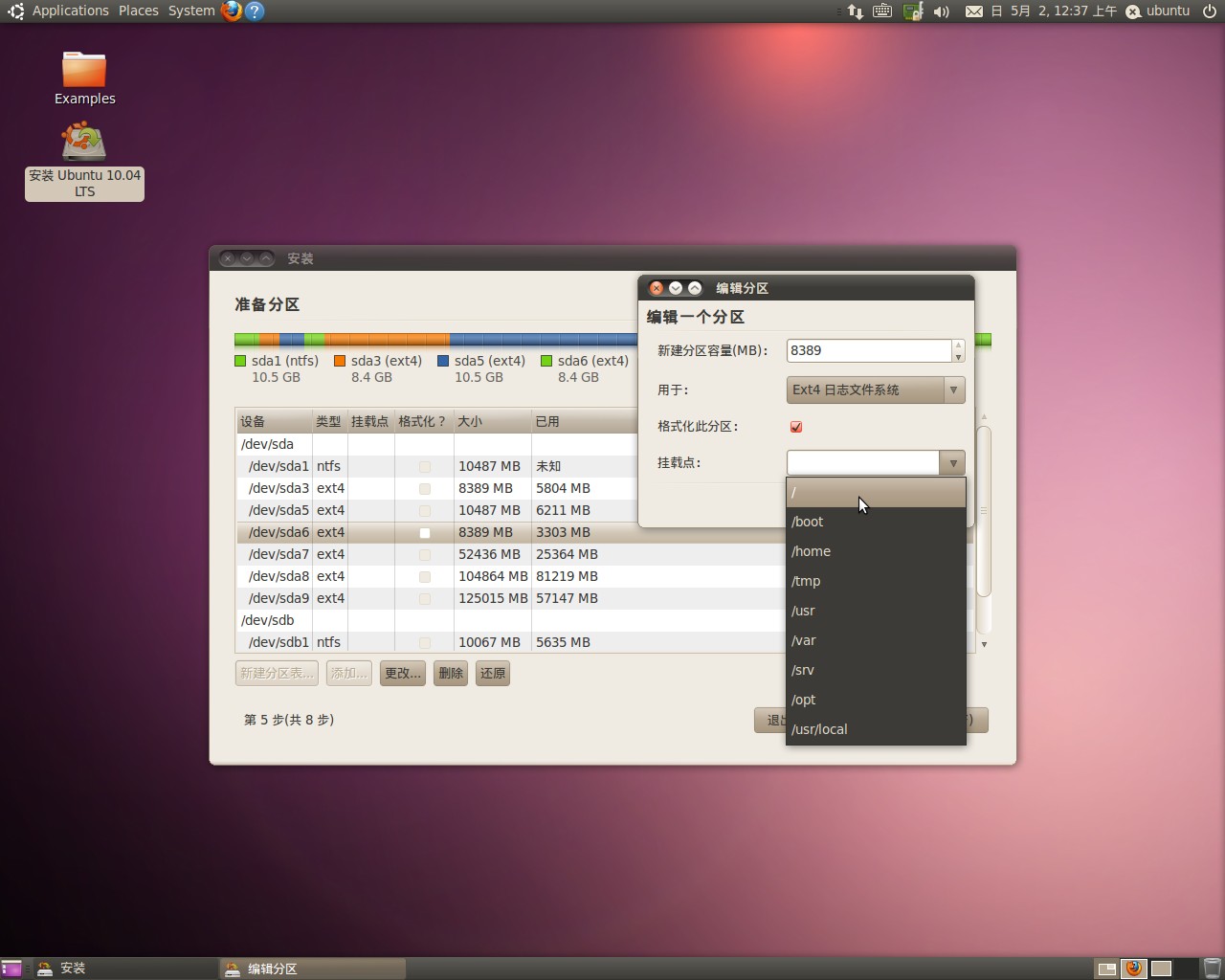The width and height of the screenshot is (1225, 980).
Task: Open the Examples folder desktop icon
Action: (x=84, y=78)
